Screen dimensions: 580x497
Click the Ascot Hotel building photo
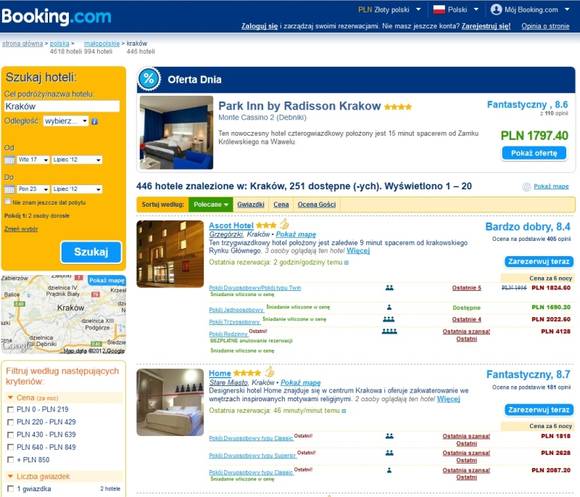170,254
